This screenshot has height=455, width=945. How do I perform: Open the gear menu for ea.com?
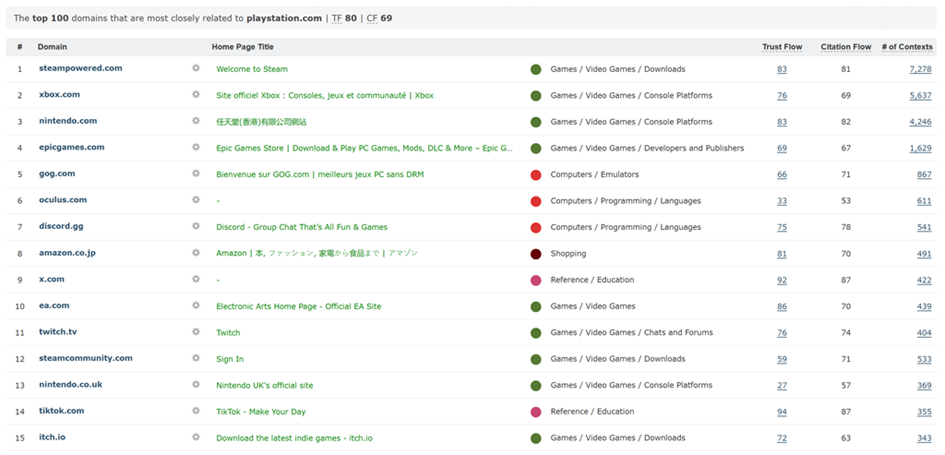196,305
